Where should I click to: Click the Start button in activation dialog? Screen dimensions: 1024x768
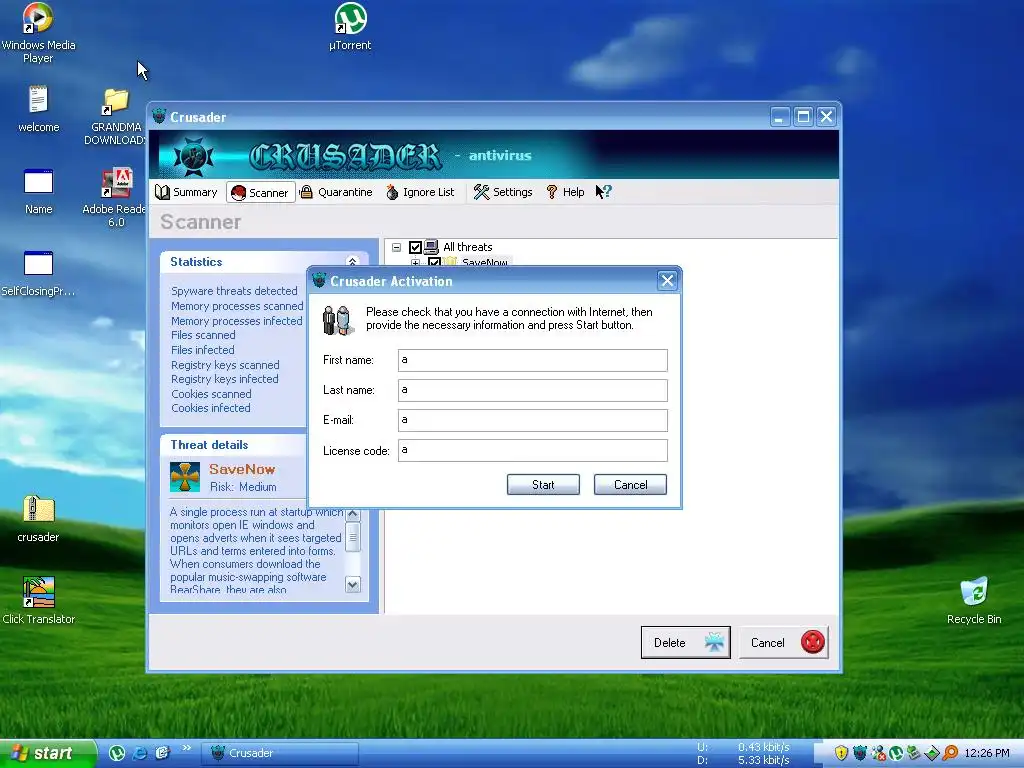543,485
